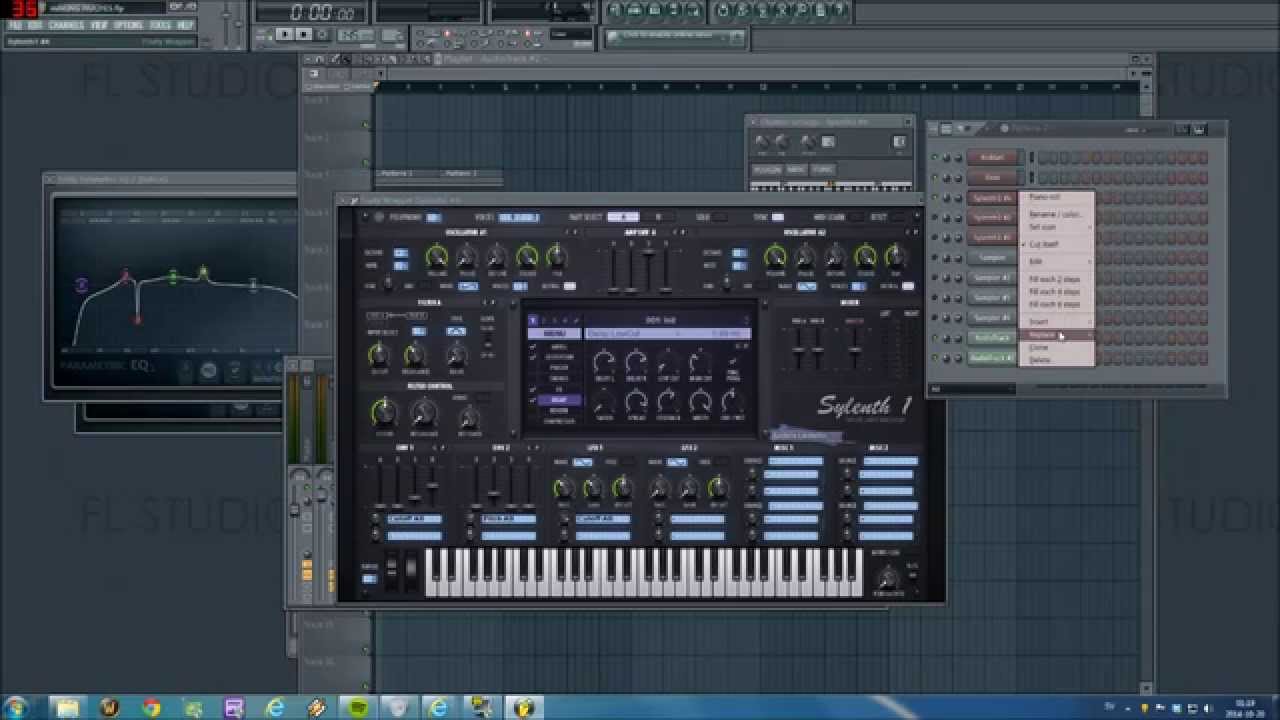Viewport: 1280px width, 720px height.
Task: Open the Mixer view shortcut icon
Action: [693, 10]
